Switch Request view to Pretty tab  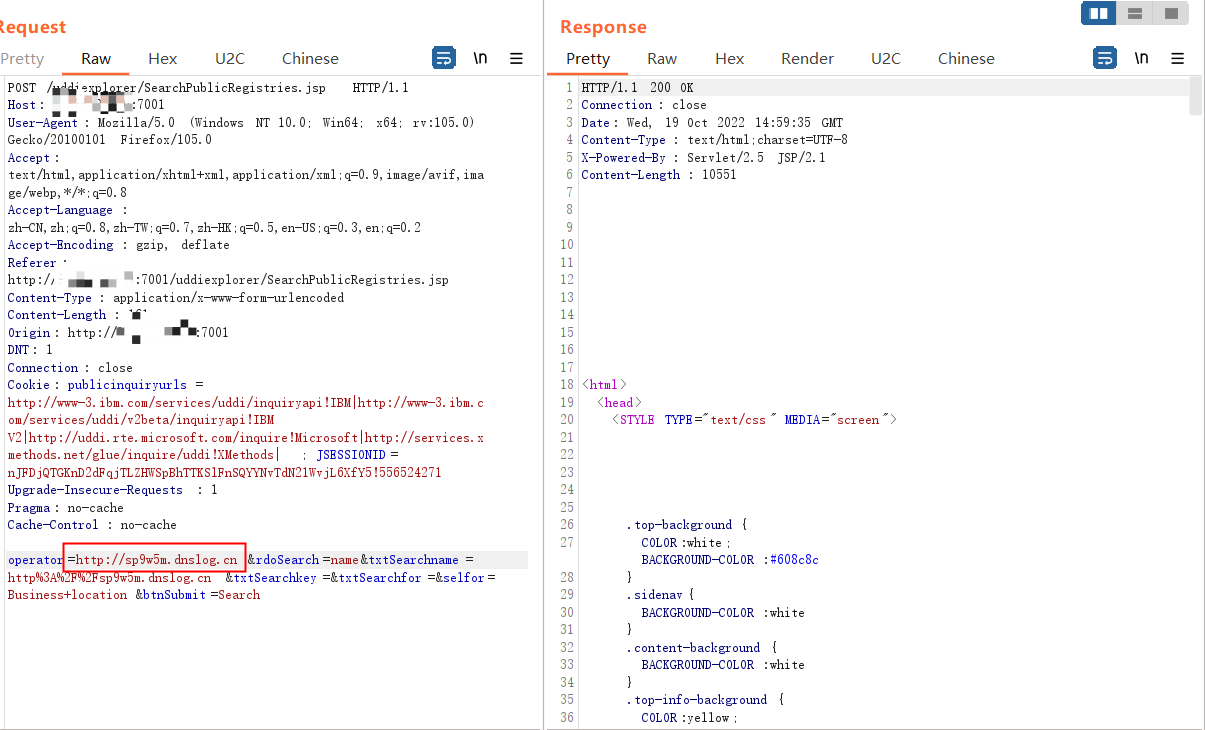[x=22, y=58]
